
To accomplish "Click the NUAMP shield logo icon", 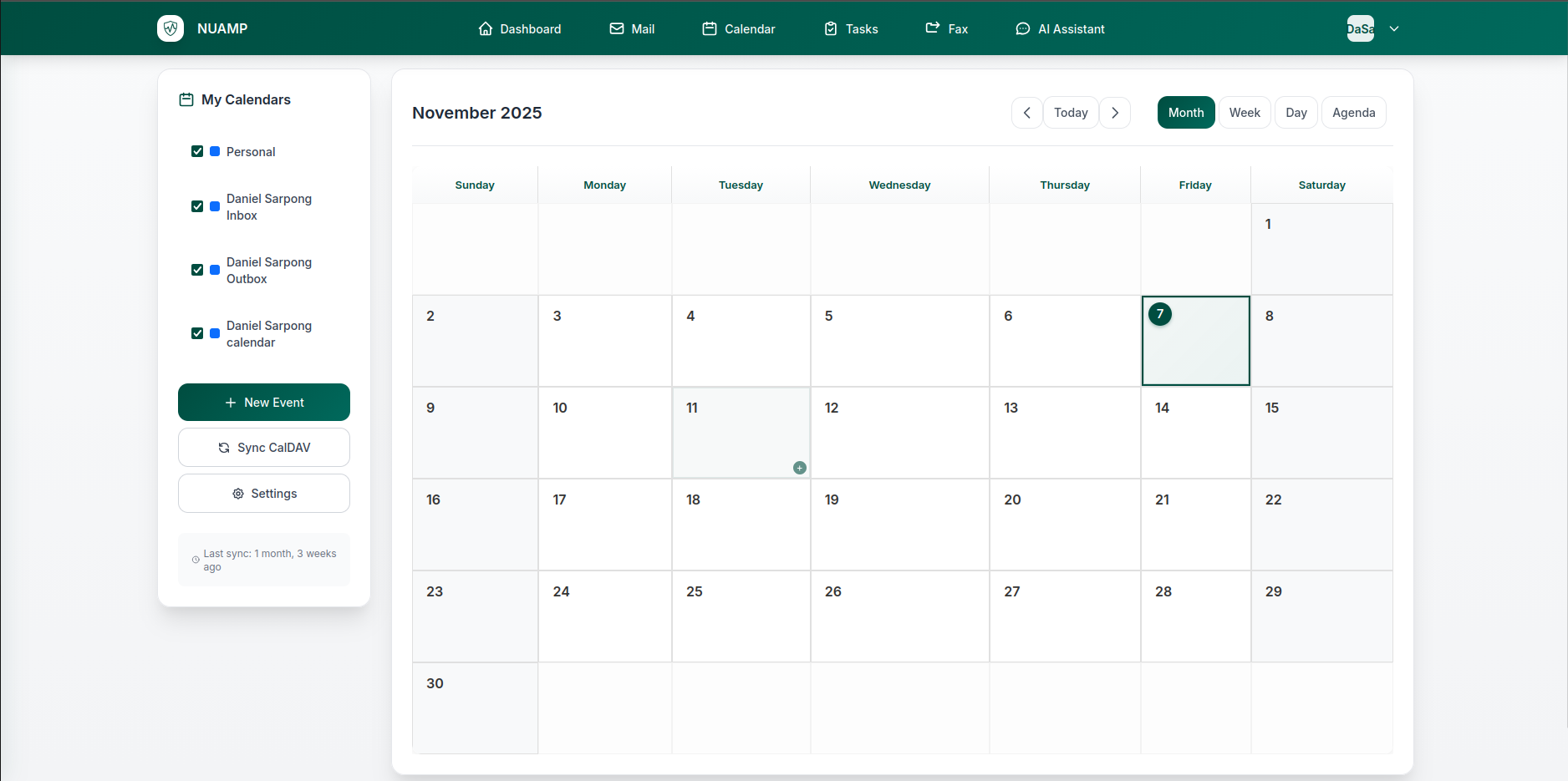I will (x=171, y=28).
